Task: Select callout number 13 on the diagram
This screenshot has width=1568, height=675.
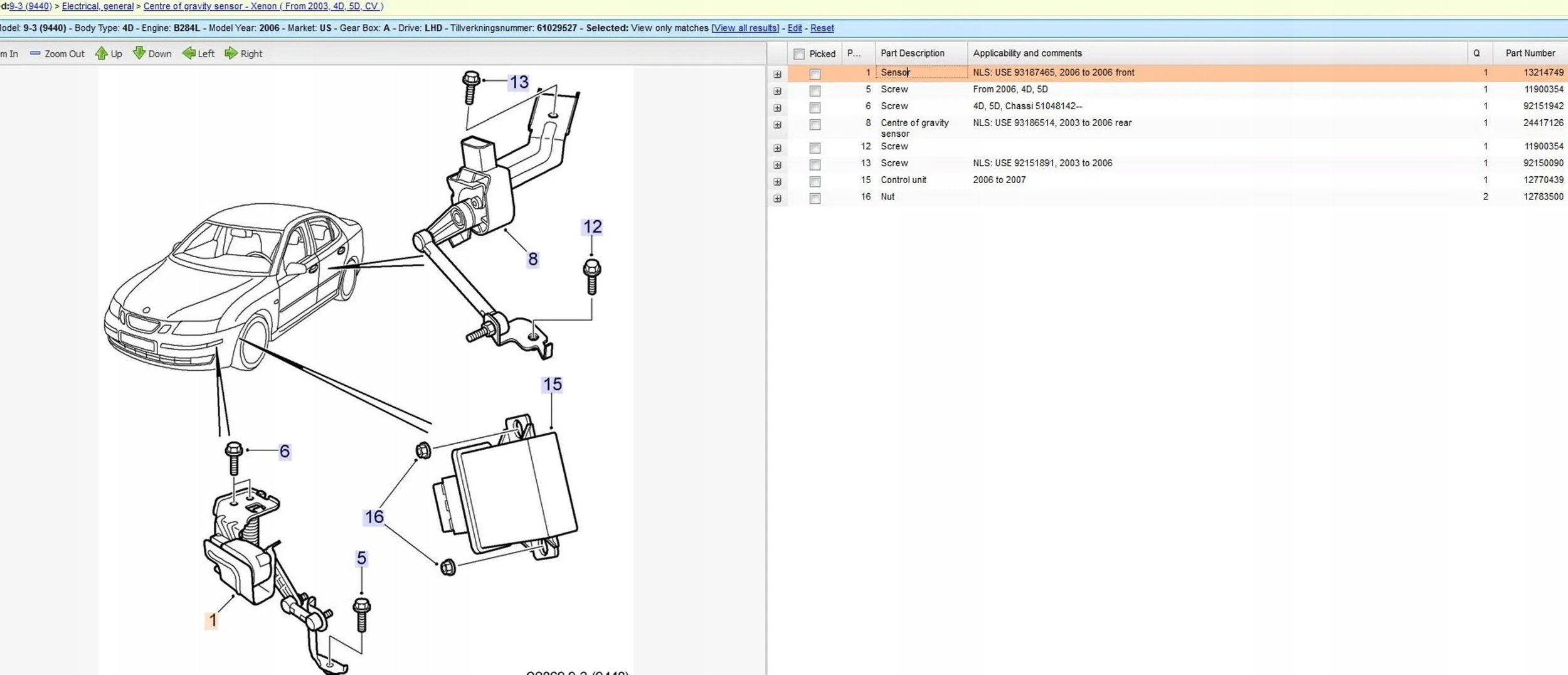Action: 519,82
